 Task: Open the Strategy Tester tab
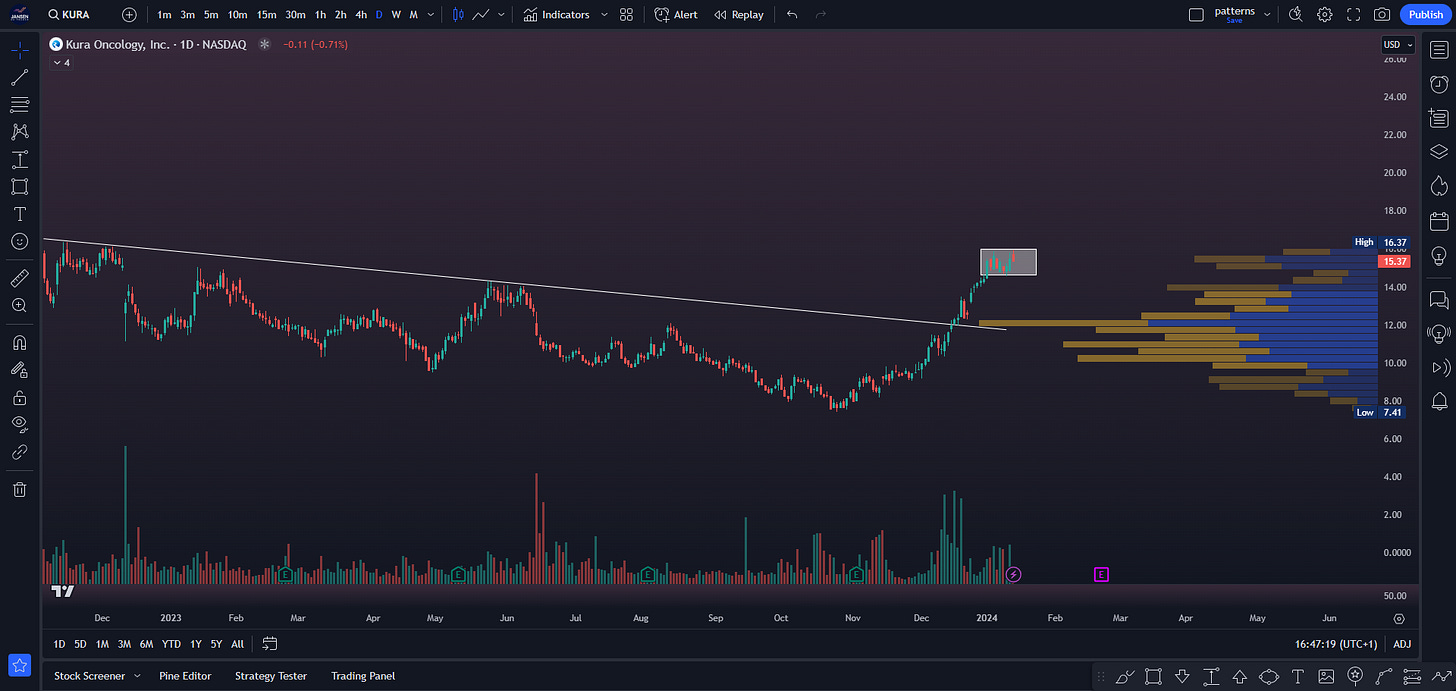[271, 676]
